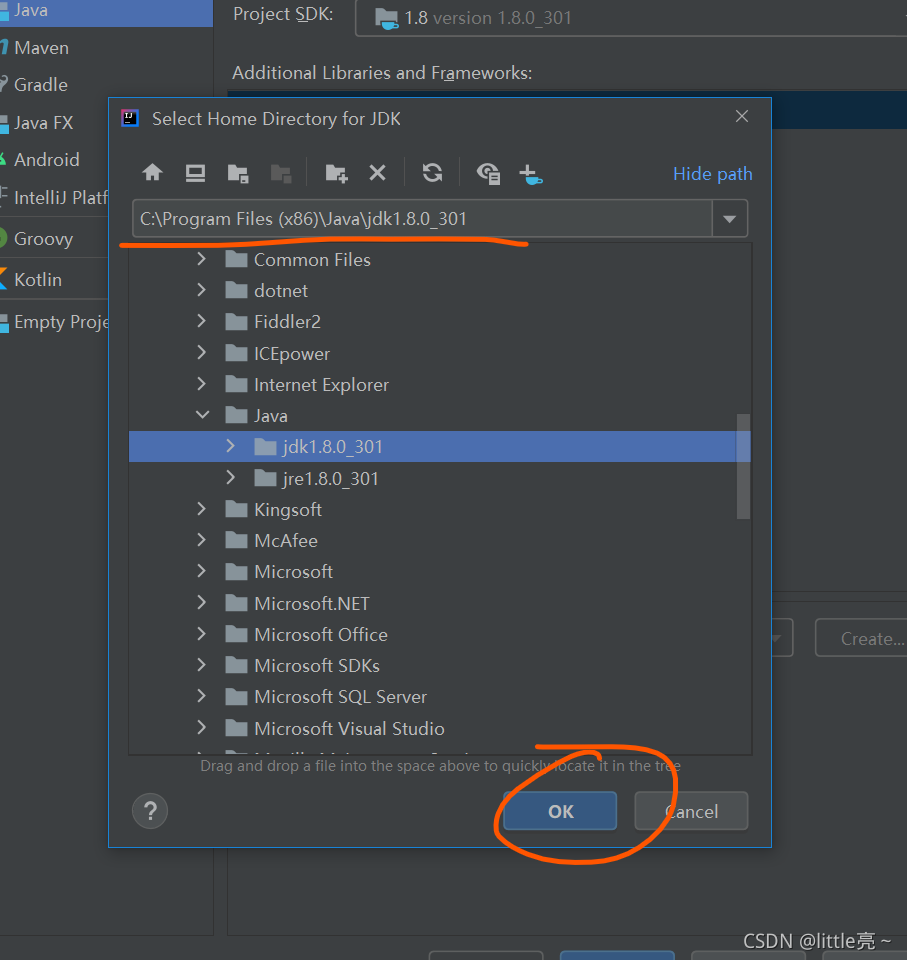Select Groovy project type
Image resolution: width=907 pixels, height=960 pixels.
click(53, 239)
